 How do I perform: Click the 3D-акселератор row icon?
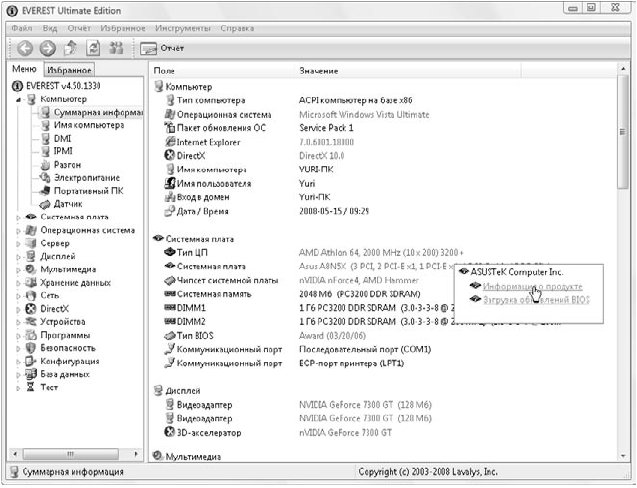pos(169,432)
